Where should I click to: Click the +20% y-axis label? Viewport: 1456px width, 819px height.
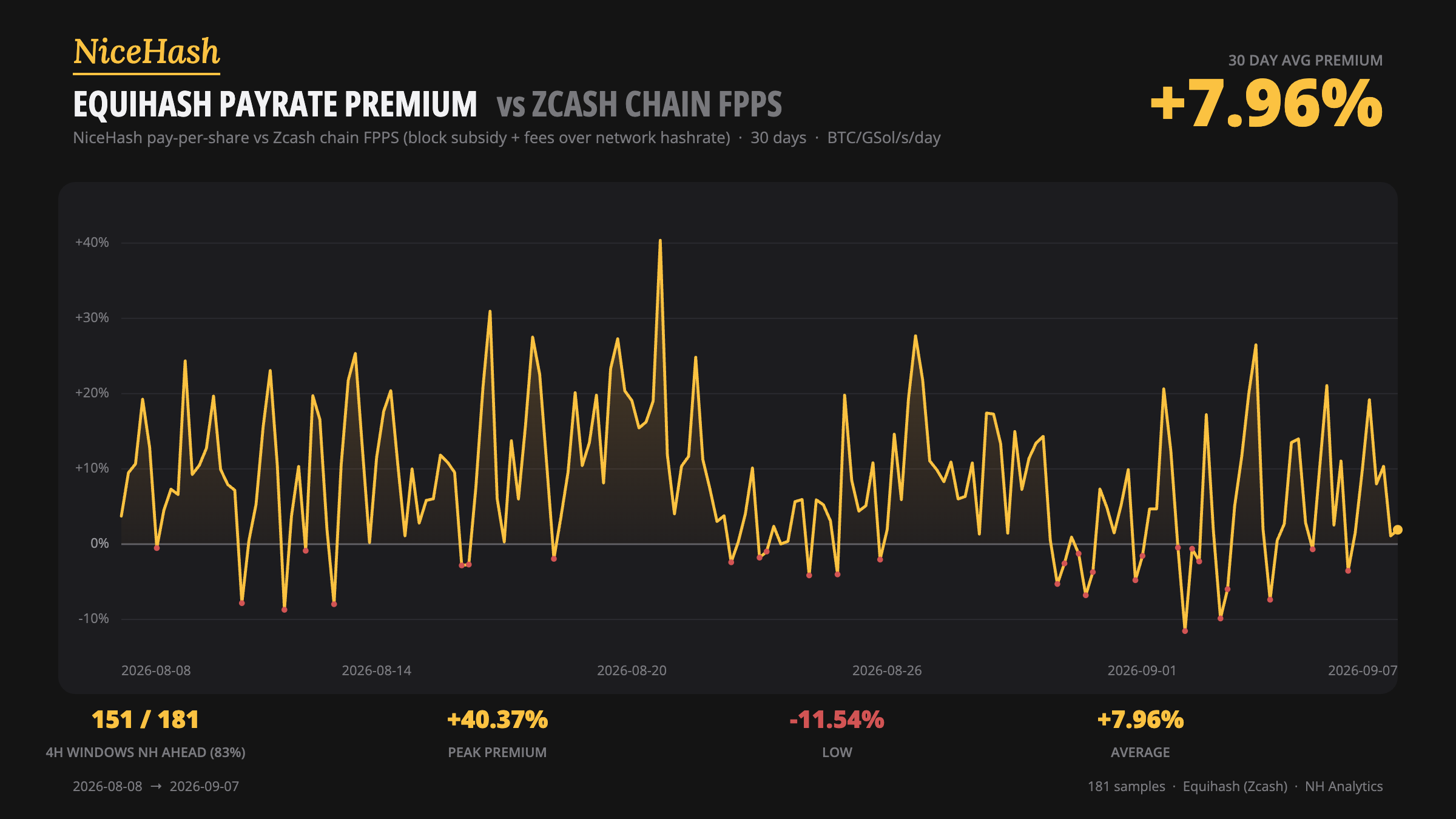click(92, 393)
